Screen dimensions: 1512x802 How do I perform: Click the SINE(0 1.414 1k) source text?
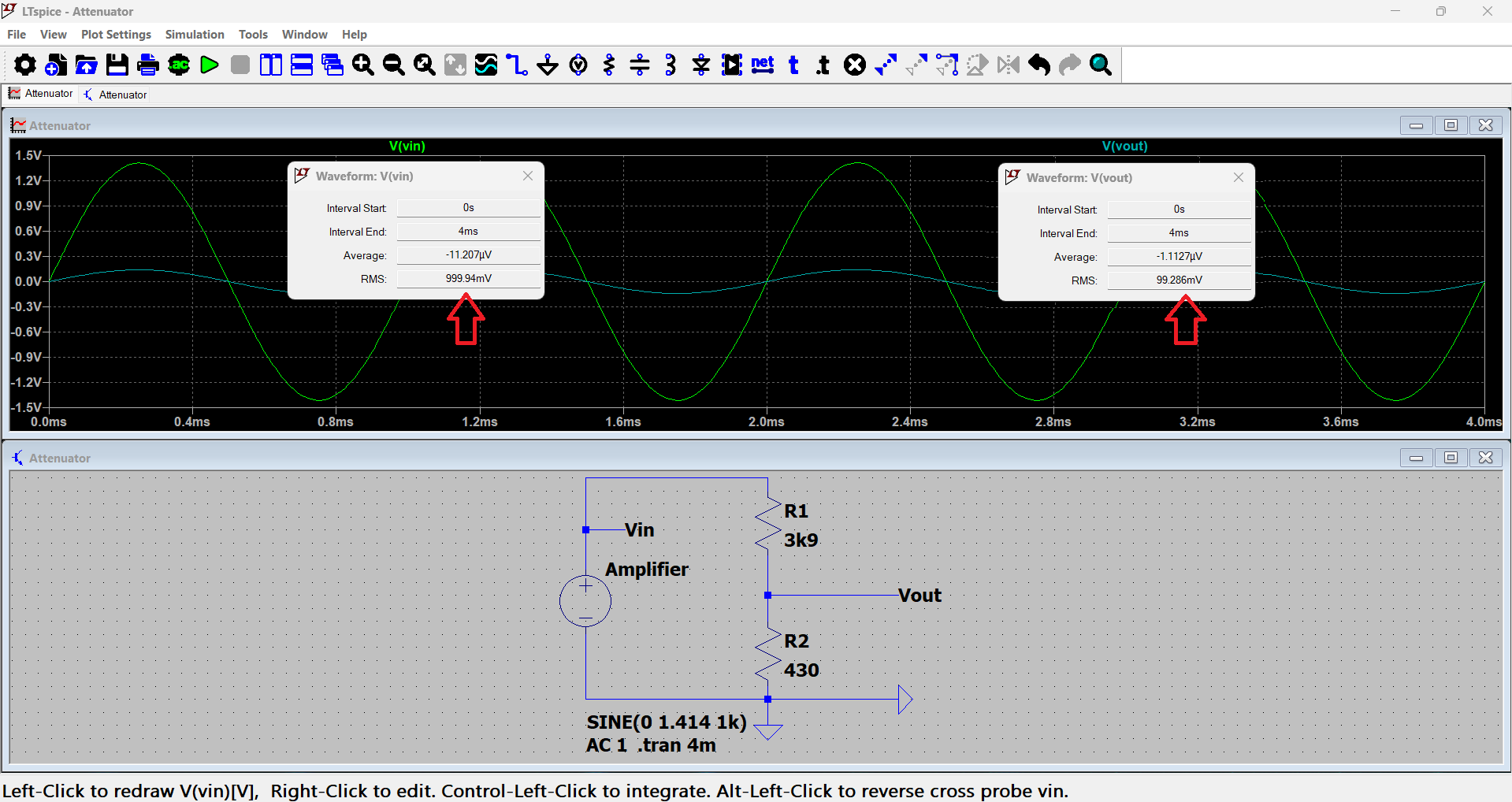[x=667, y=722]
